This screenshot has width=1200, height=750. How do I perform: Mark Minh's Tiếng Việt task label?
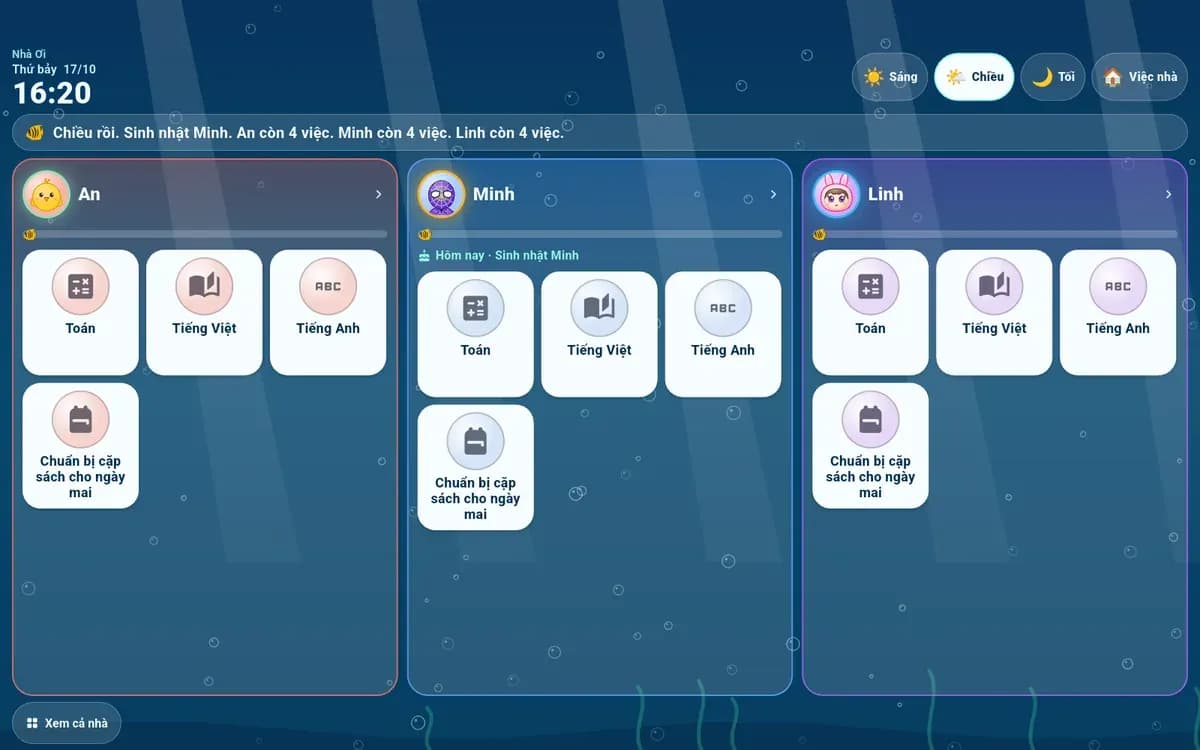point(599,350)
